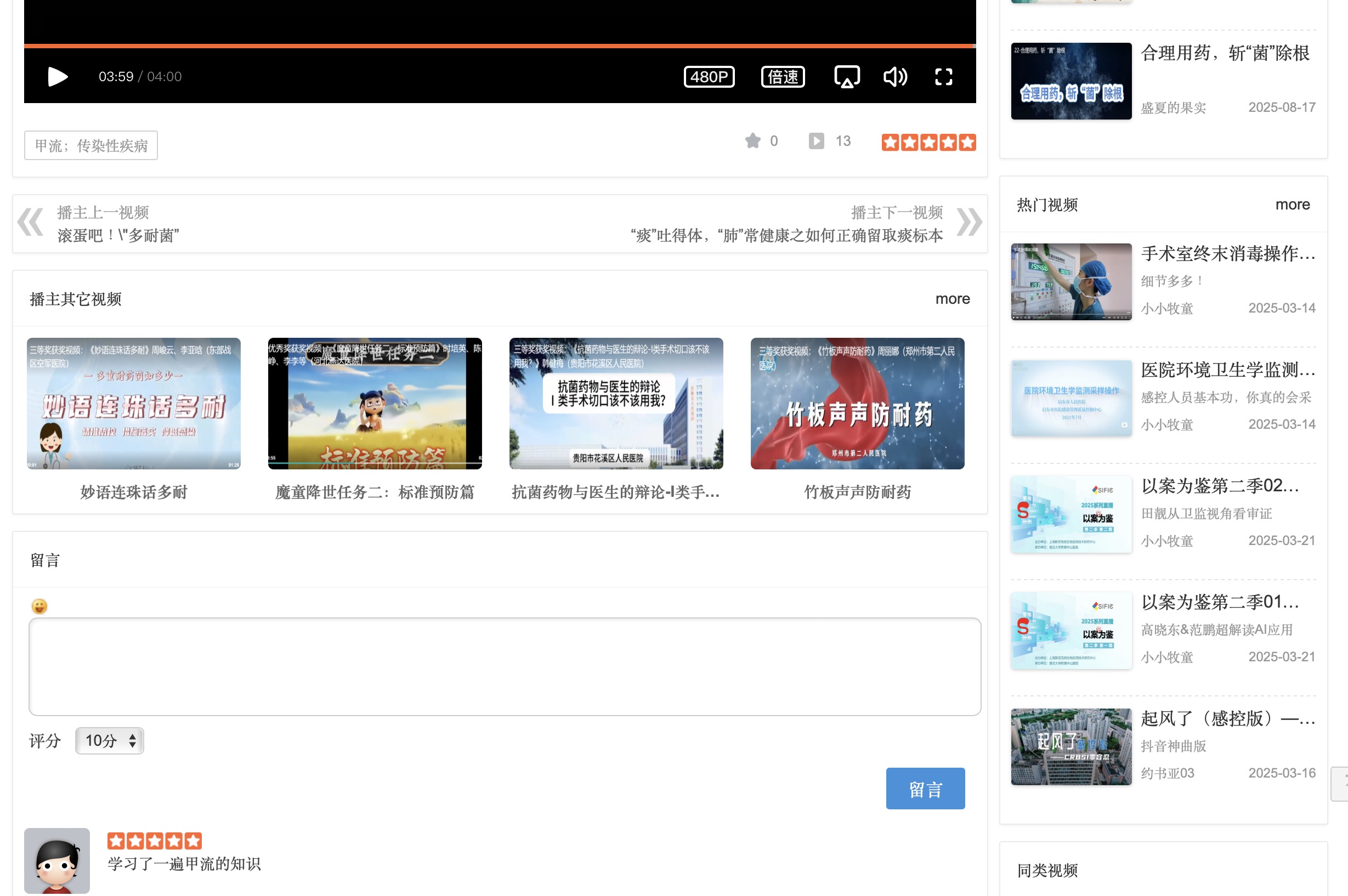Open the 480P quality selector
This screenshot has width=1348, height=896.
point(709,77)
